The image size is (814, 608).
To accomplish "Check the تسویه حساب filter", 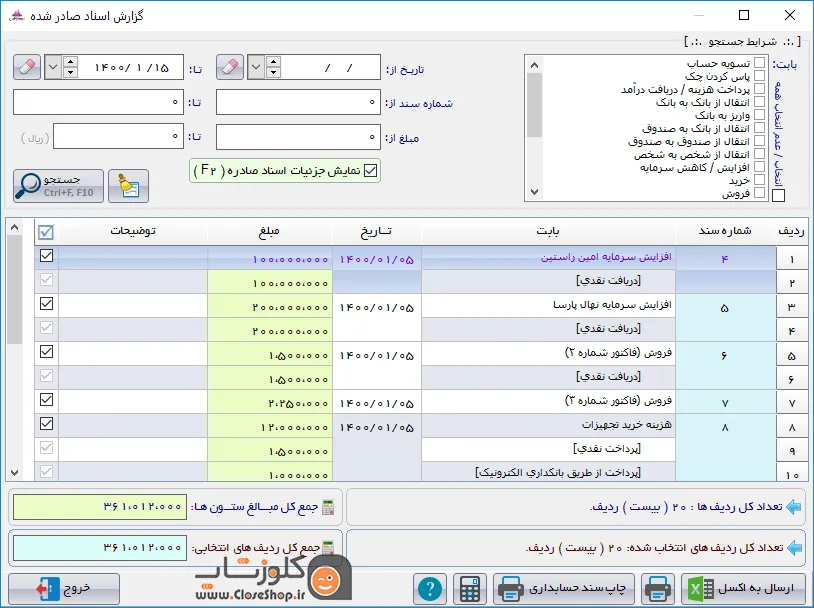I will pos(759,63).
